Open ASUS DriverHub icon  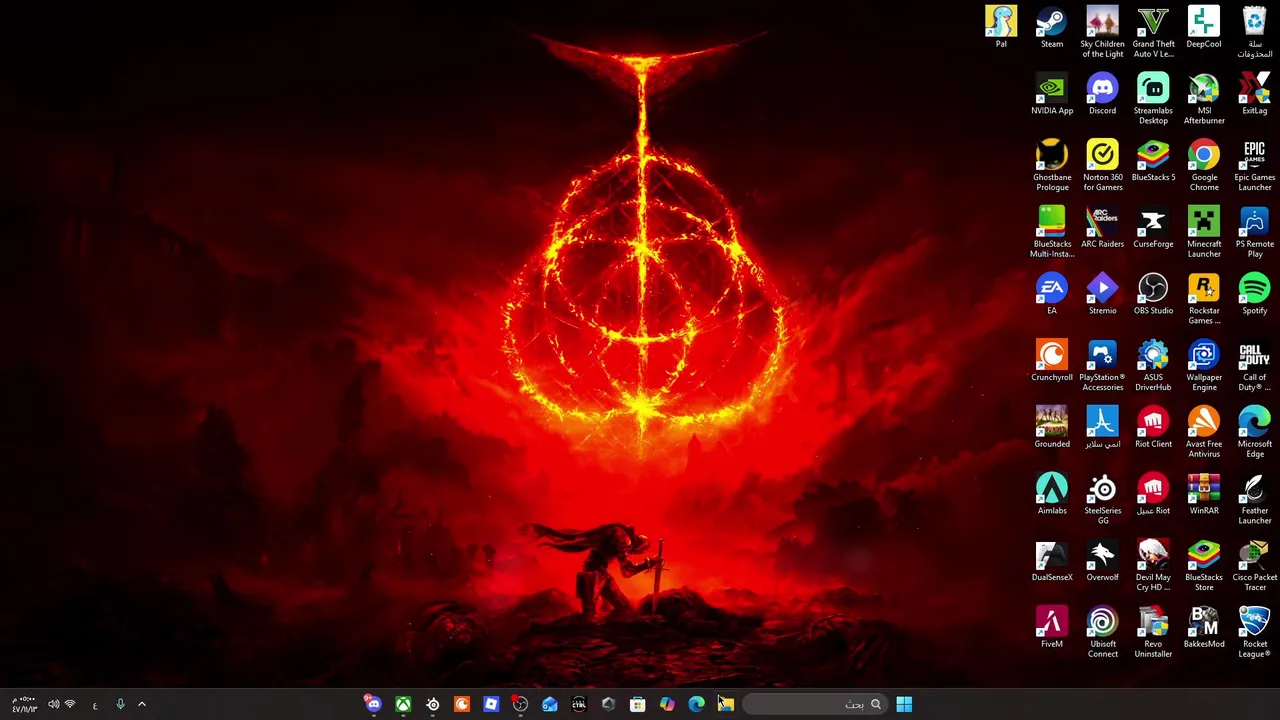(1153, 366)
